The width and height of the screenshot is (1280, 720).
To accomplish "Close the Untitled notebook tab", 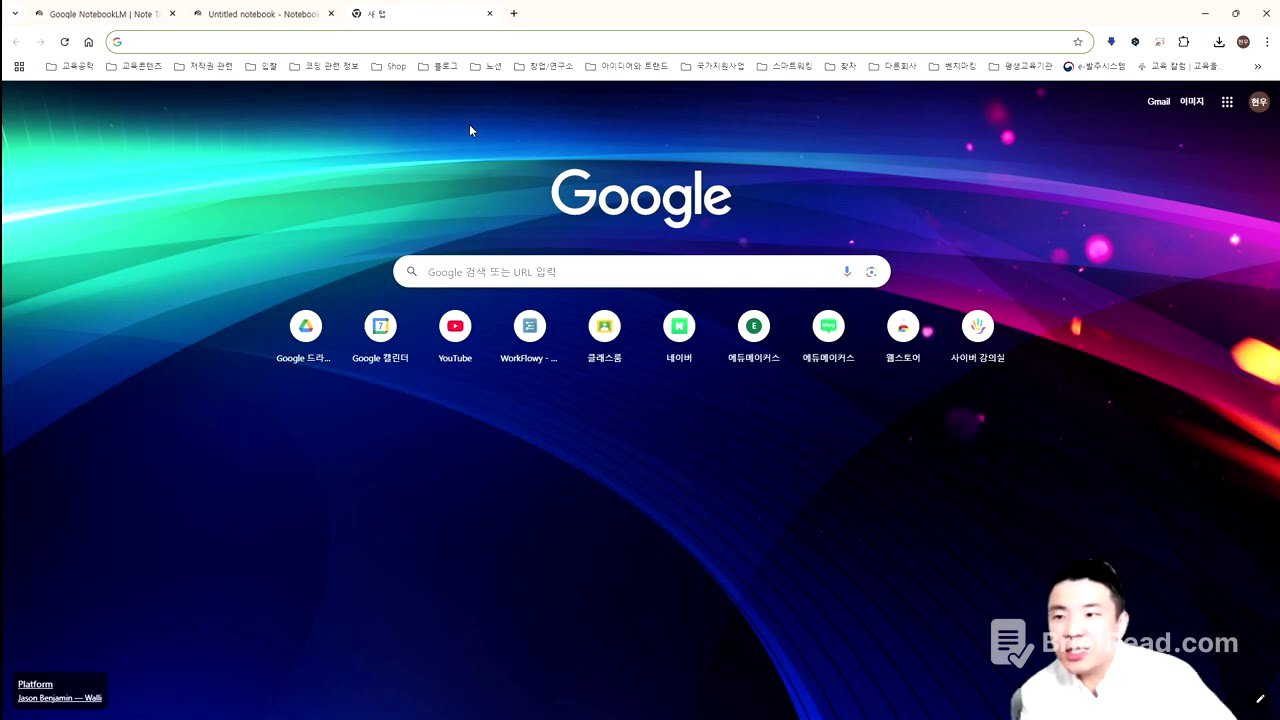I will (332, 14).
